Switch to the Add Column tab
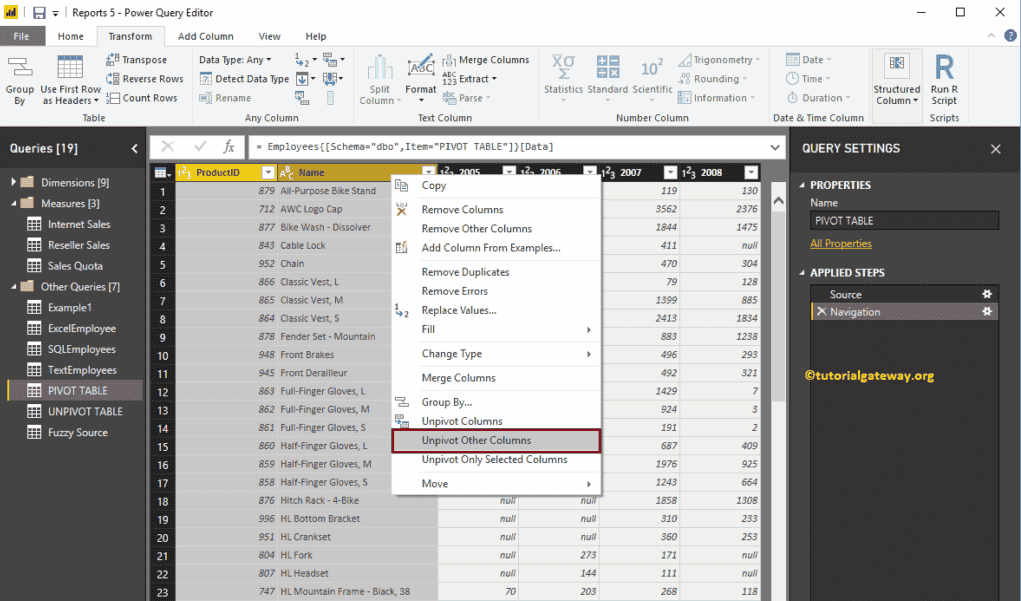The image size is (1021, 601). click(205, 36)
